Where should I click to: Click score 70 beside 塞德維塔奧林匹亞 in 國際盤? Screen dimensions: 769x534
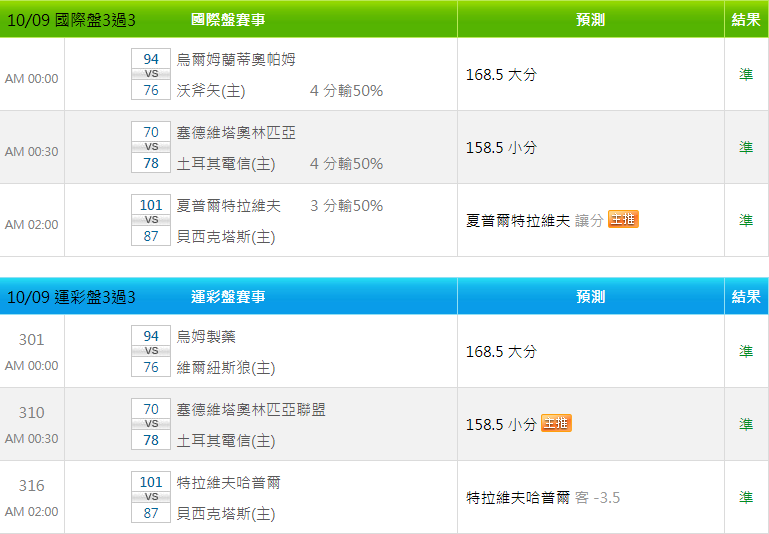(151, 132)
